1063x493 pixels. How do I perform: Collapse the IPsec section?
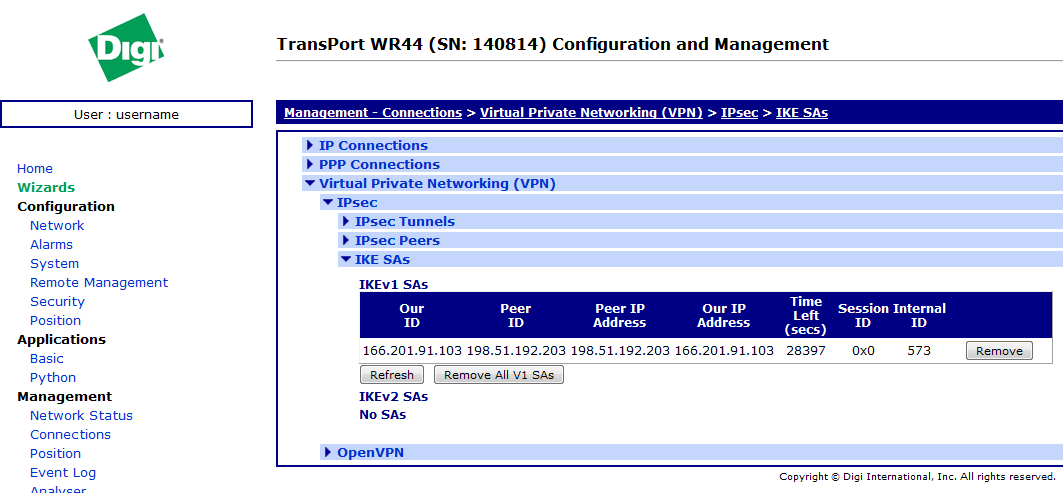point(356,202)
